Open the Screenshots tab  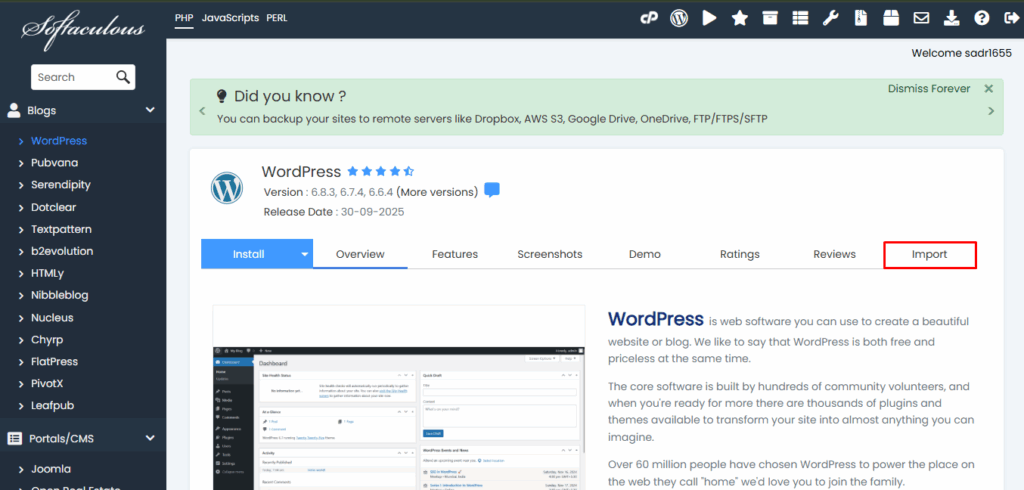coord(549,254)
